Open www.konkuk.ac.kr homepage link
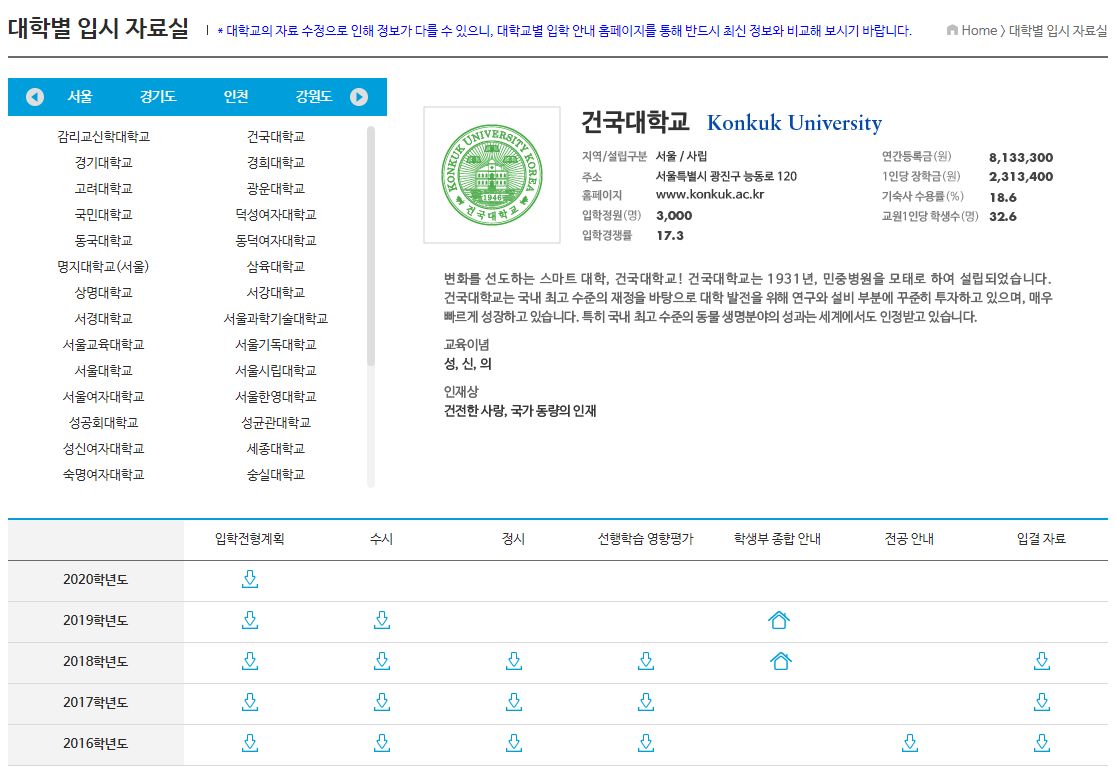This screenshot has height=776, width=1116. (x=710, y=194)
